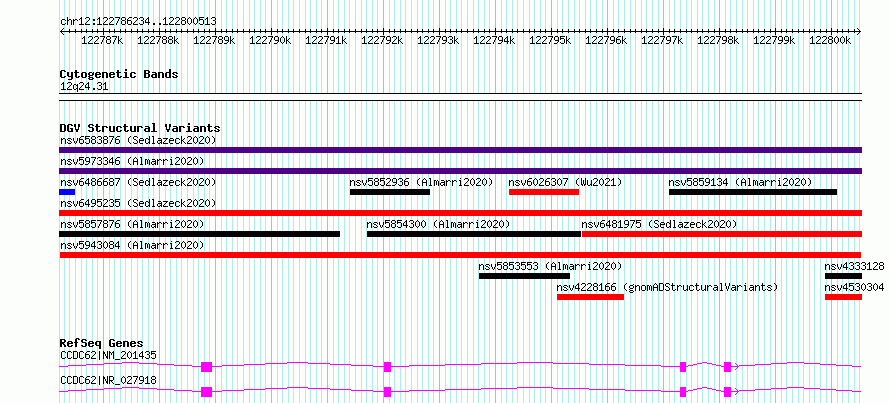Select the black bar under nsv5854300
This screenshot has height=403, width=890.
point(474,234)
